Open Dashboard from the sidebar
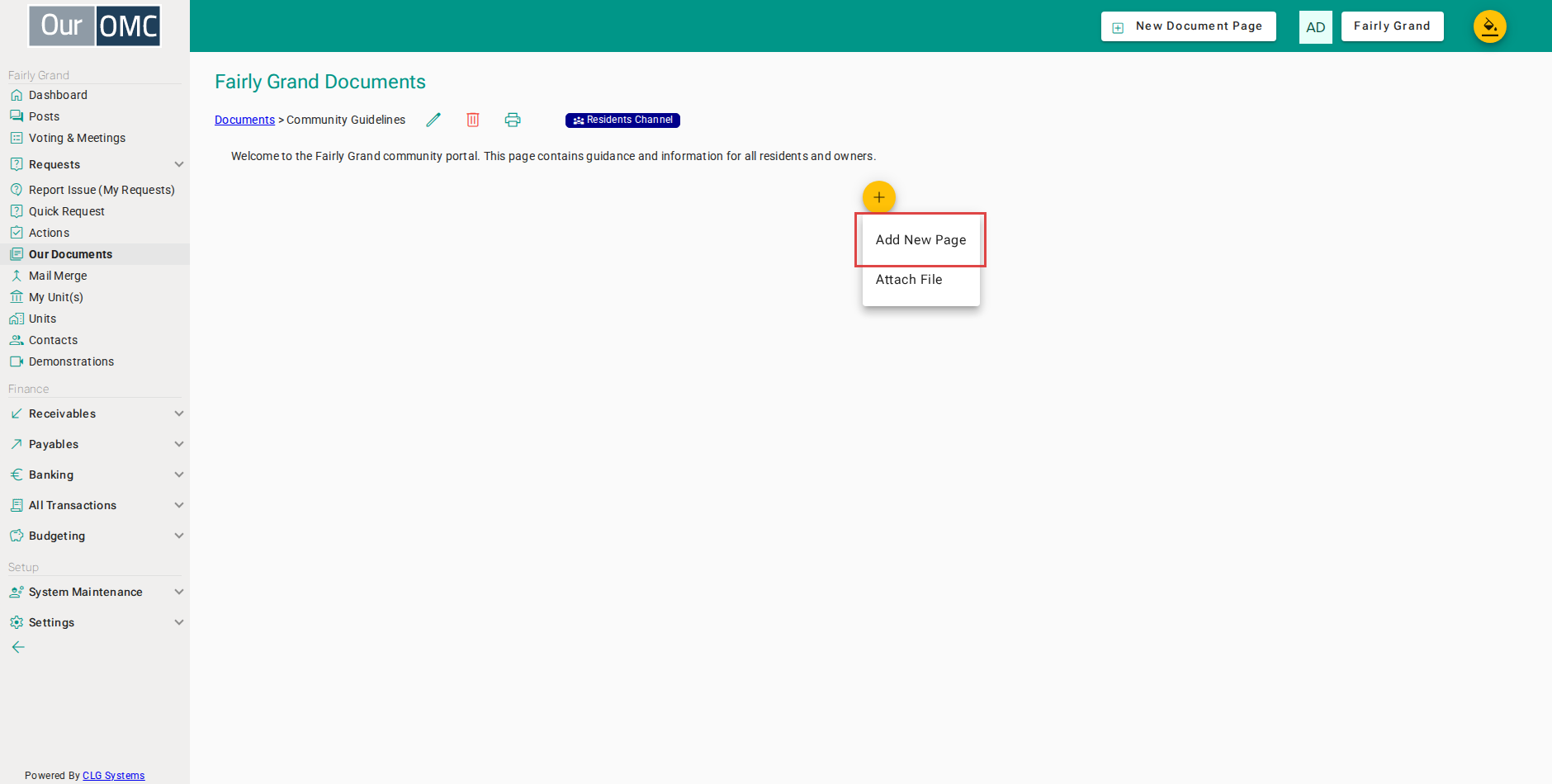This screenshot has height=784, width=1552. point(58,95)
